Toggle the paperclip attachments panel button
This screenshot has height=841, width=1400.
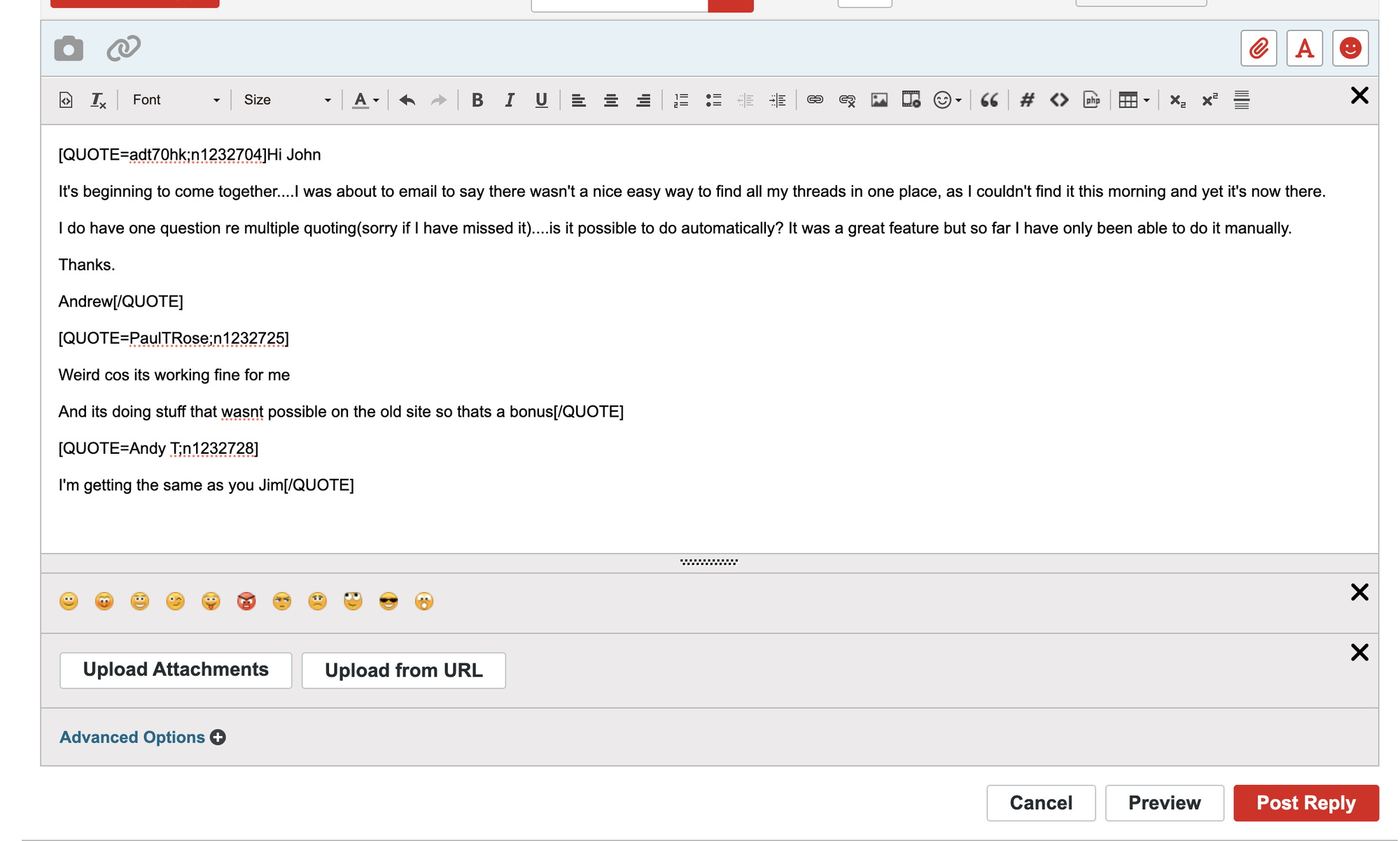[x=1258, y=48]
